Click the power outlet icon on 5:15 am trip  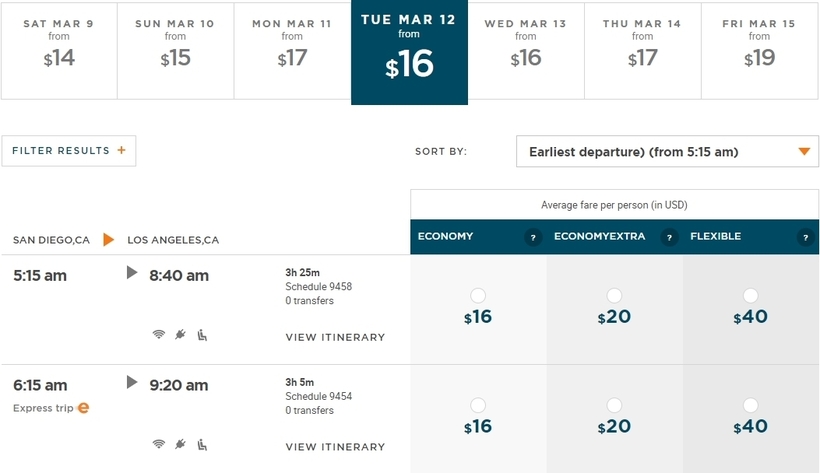tap(180, 334)
